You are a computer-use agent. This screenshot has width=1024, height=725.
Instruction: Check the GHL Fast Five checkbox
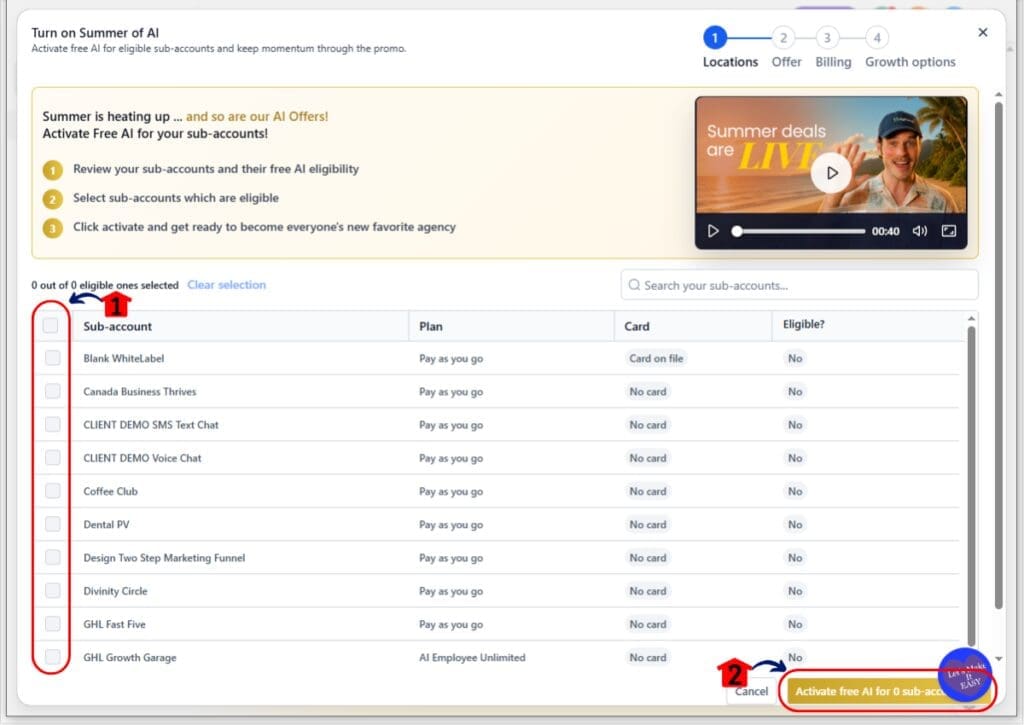tap(52, 624)
